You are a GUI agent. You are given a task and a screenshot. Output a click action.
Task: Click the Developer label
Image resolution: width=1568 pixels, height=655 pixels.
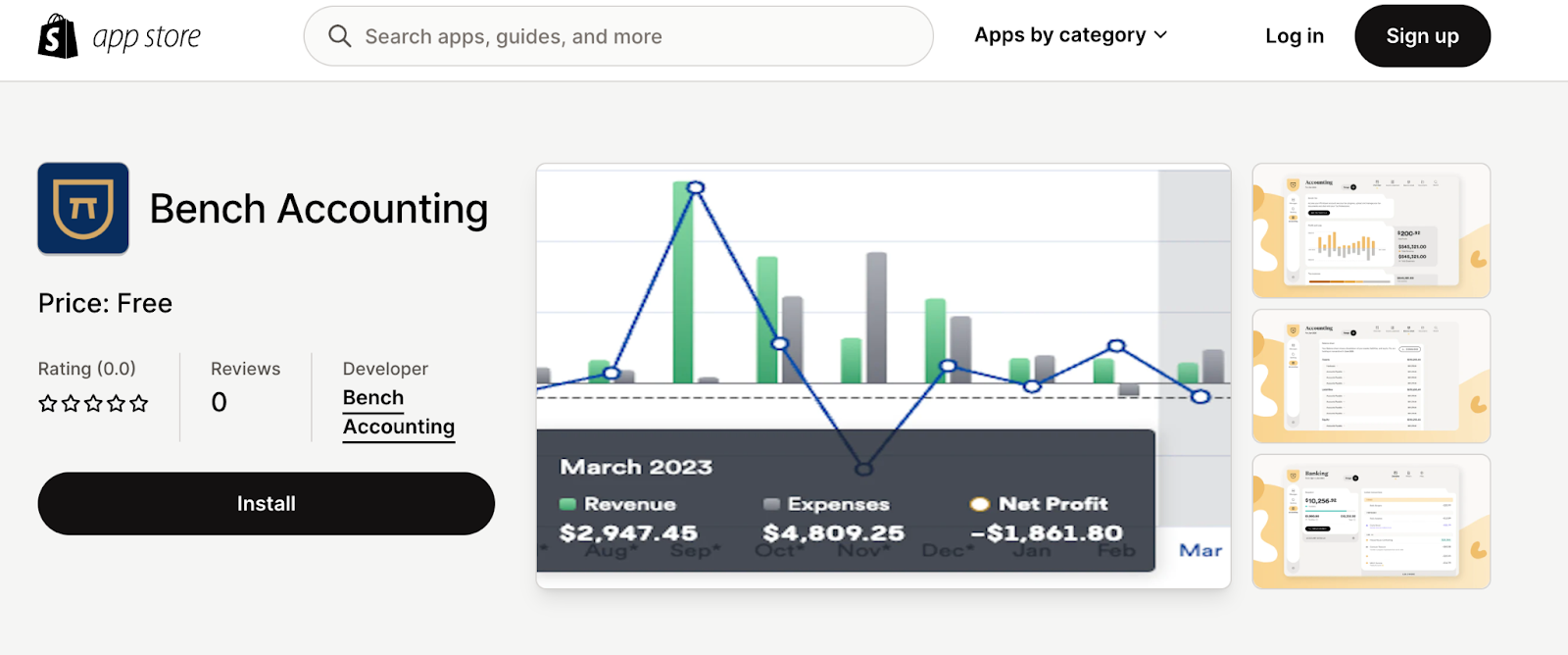(x=385, y=369)
